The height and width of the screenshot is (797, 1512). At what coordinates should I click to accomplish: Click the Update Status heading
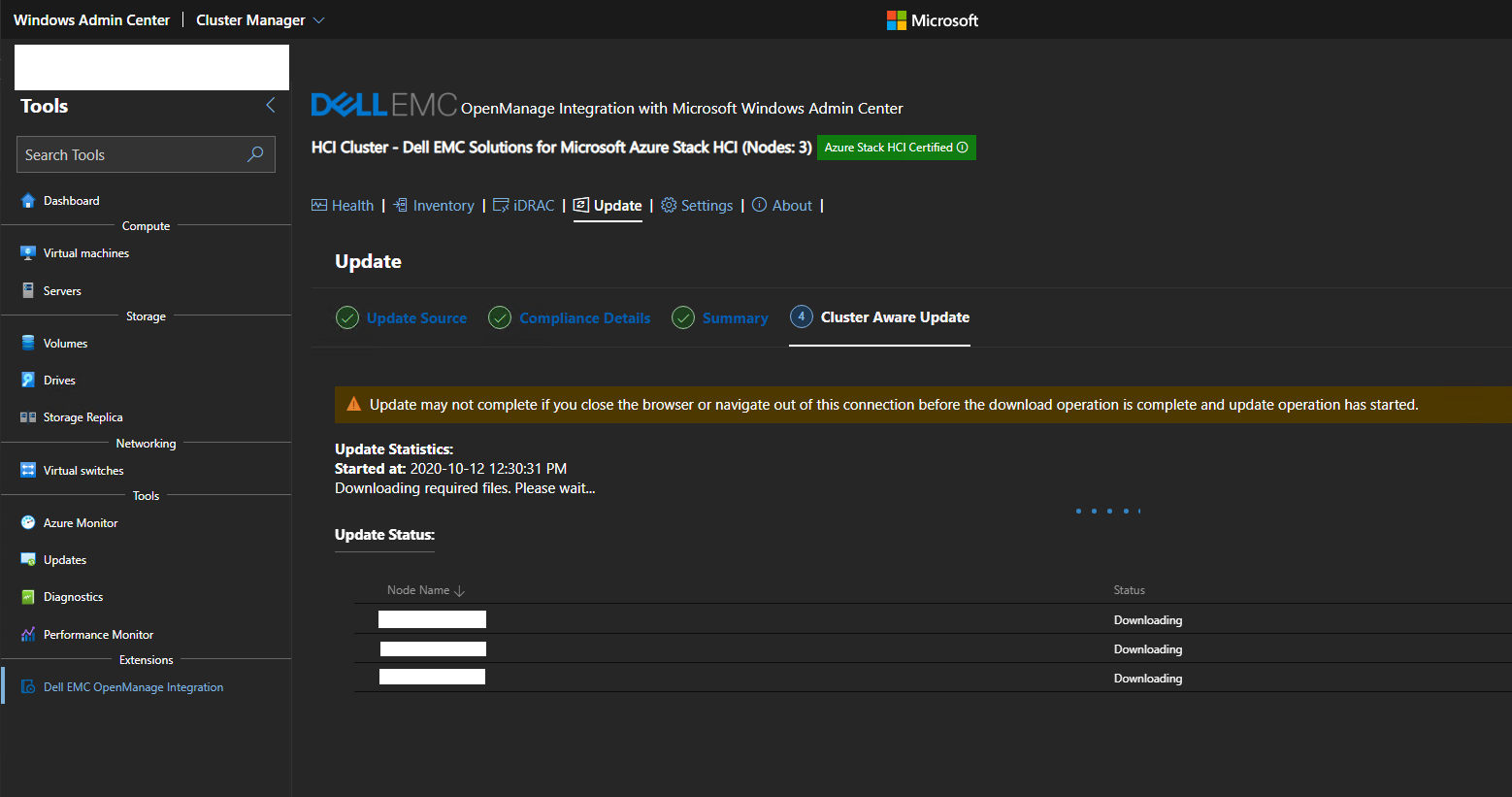(x=384, y=535)
